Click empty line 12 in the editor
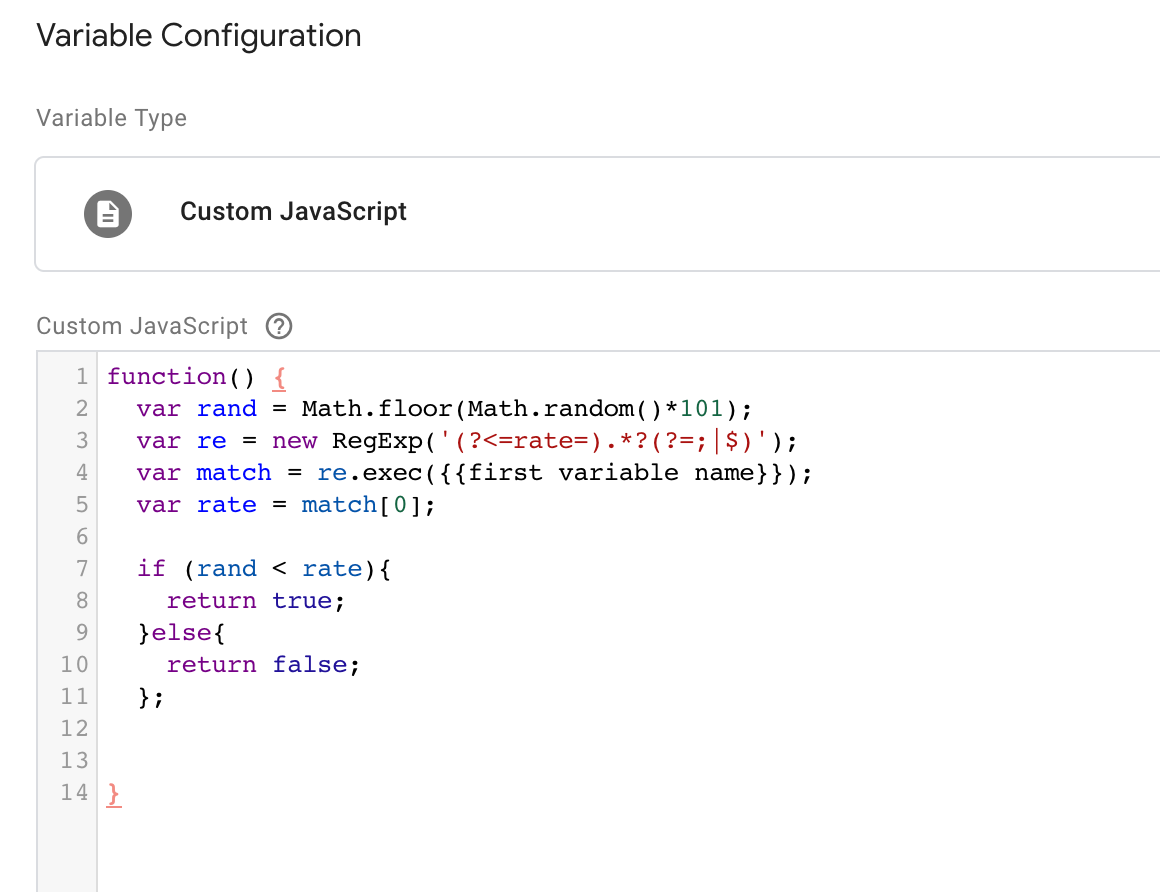Viewport: 1160px width, 892px height. [400, 729]
